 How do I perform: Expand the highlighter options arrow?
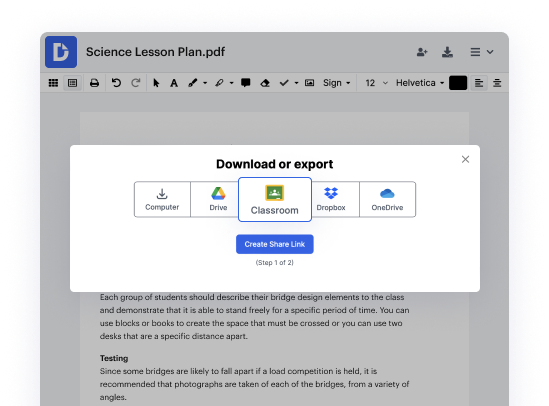click(231, 83)
